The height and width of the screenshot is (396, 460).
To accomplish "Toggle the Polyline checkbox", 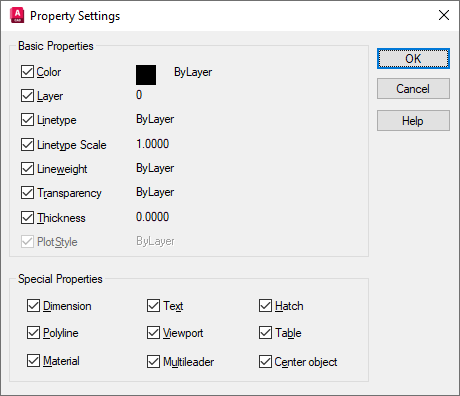I will [x=33, y=333].
